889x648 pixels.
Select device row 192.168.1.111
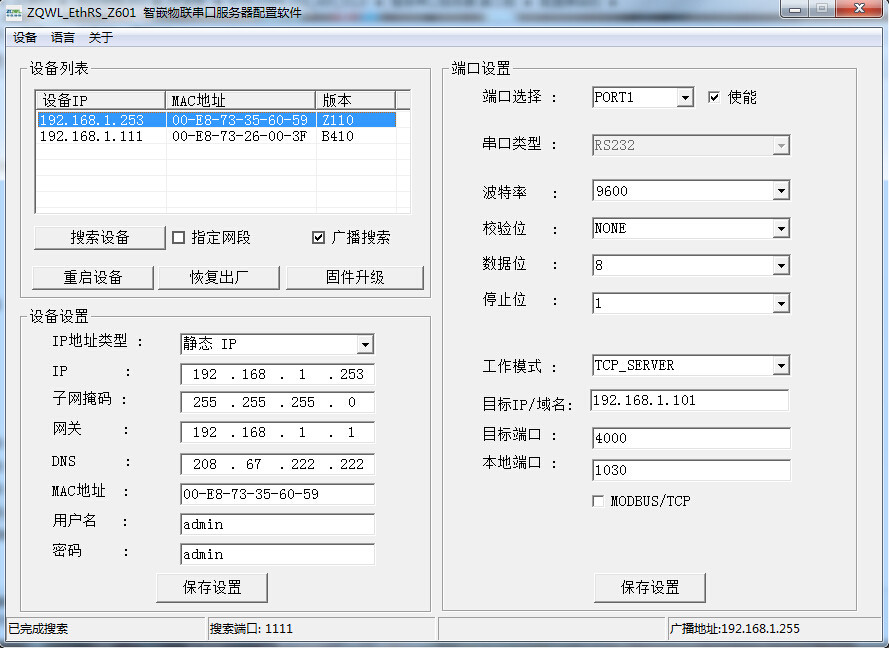[x=217, y=136]
